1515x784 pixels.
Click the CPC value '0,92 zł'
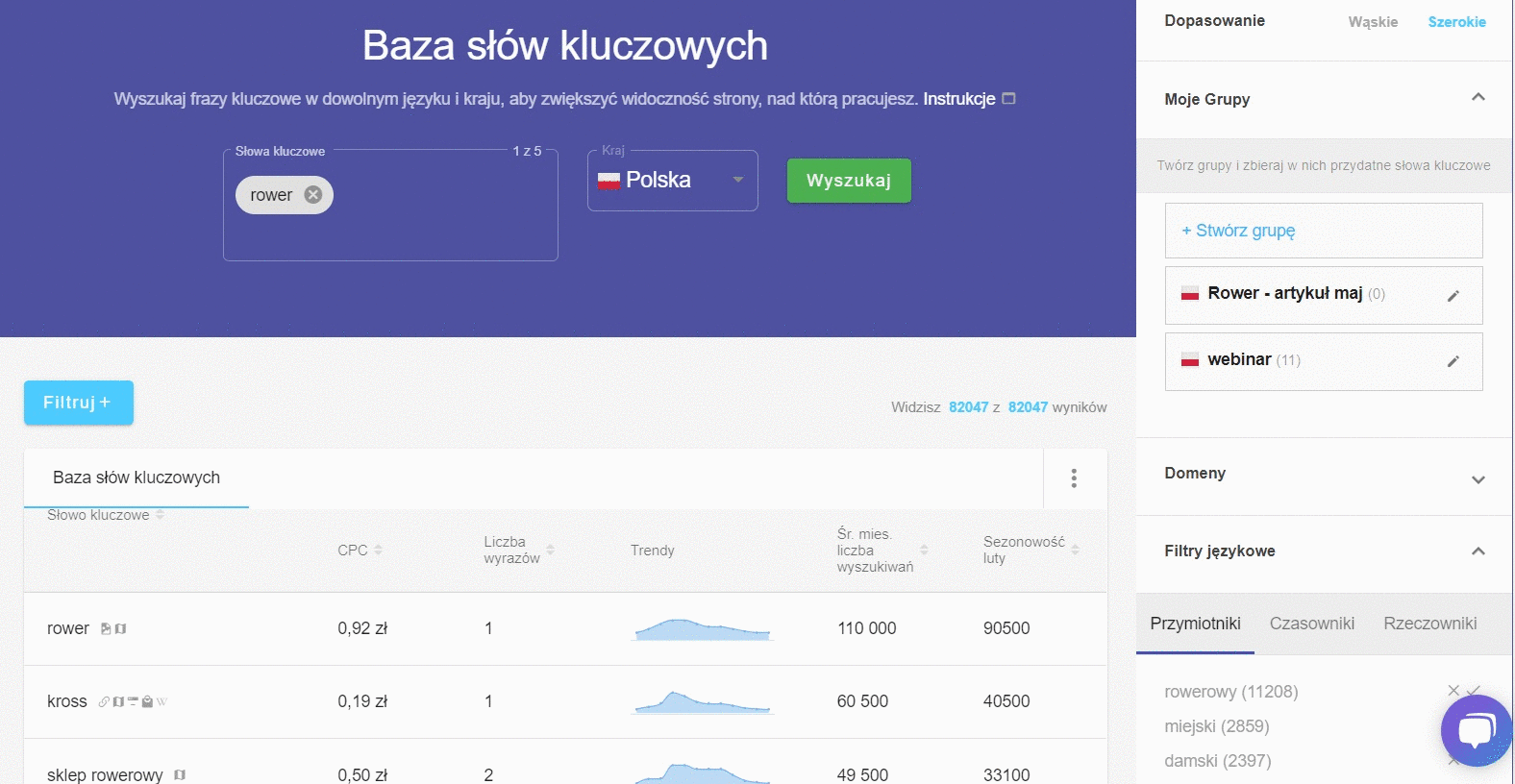[362, 628]
